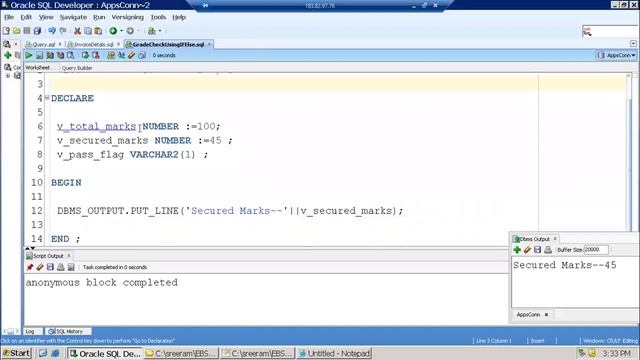Open the Navigate menu
This screenshot has height=360, width=640.
pyautogui.click(x=73, y=17)
